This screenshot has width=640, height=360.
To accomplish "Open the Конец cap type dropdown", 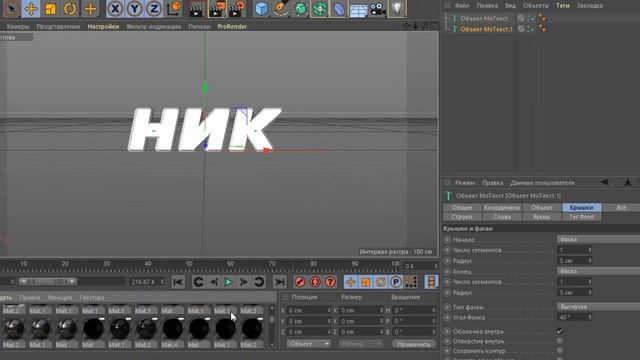I will point(598,271).
